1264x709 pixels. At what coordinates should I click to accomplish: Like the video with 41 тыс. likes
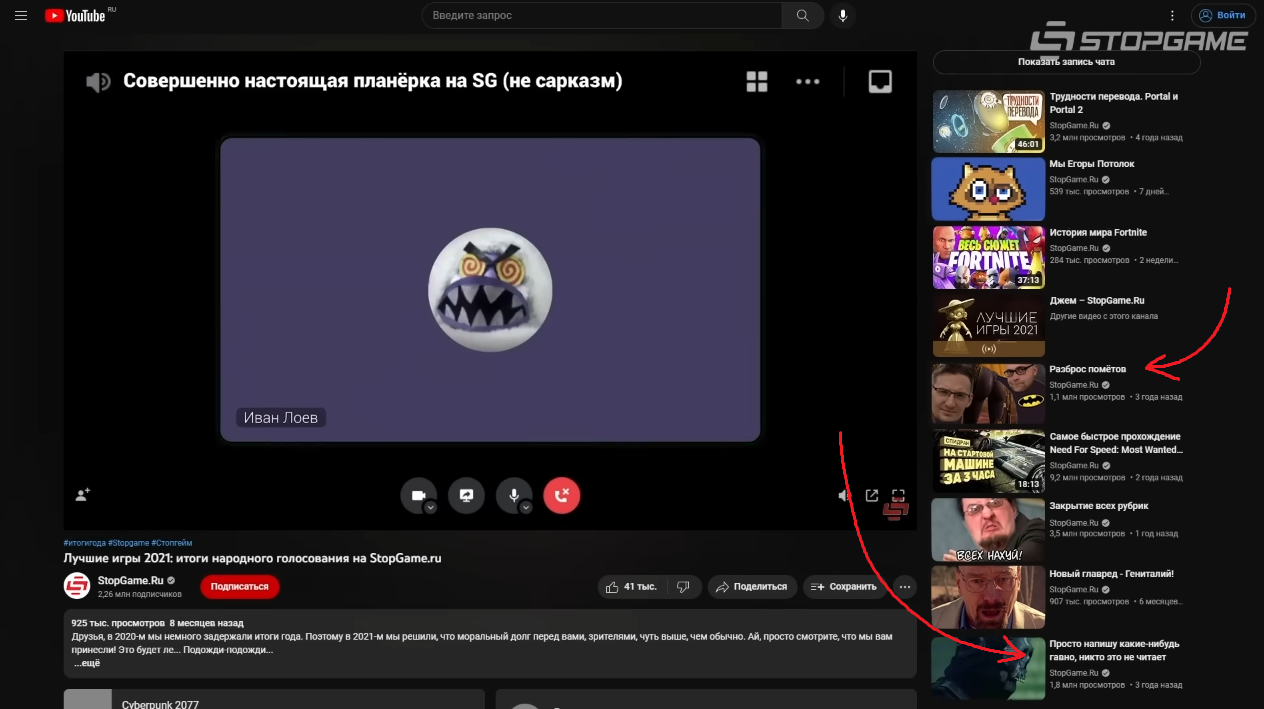tap(632, 587)
